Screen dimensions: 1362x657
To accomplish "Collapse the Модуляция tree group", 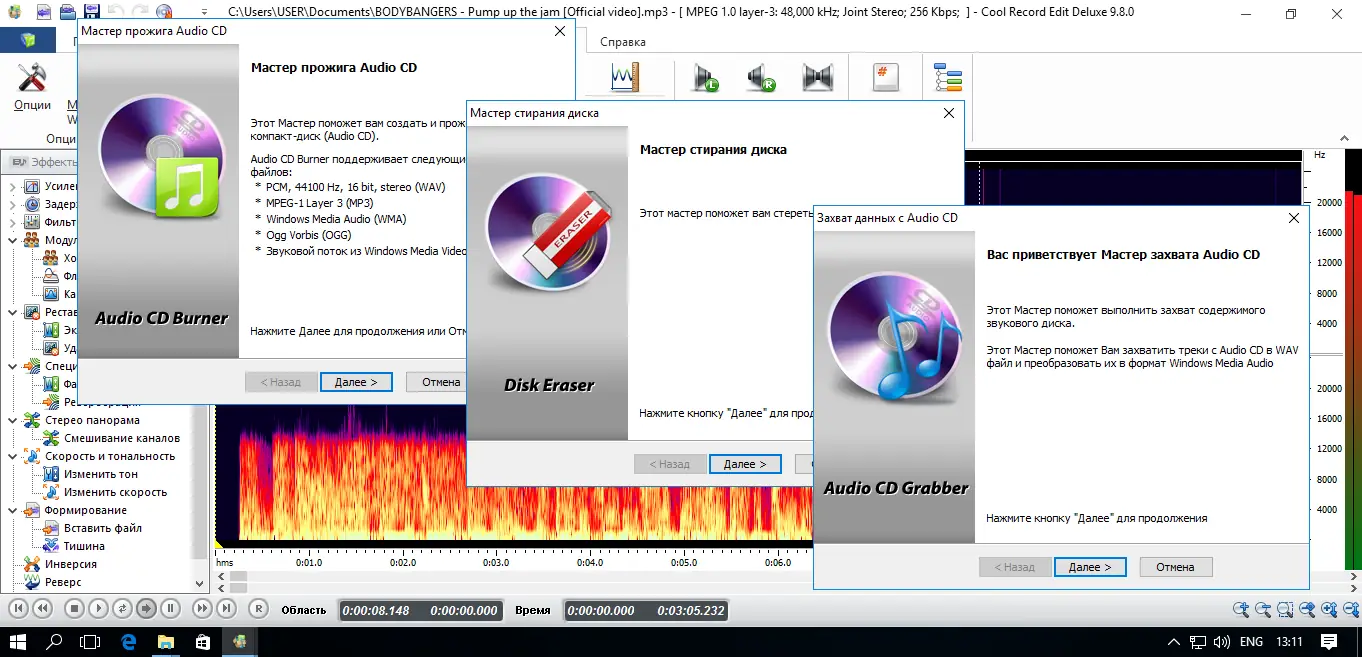I will click(x=12, y=240).
